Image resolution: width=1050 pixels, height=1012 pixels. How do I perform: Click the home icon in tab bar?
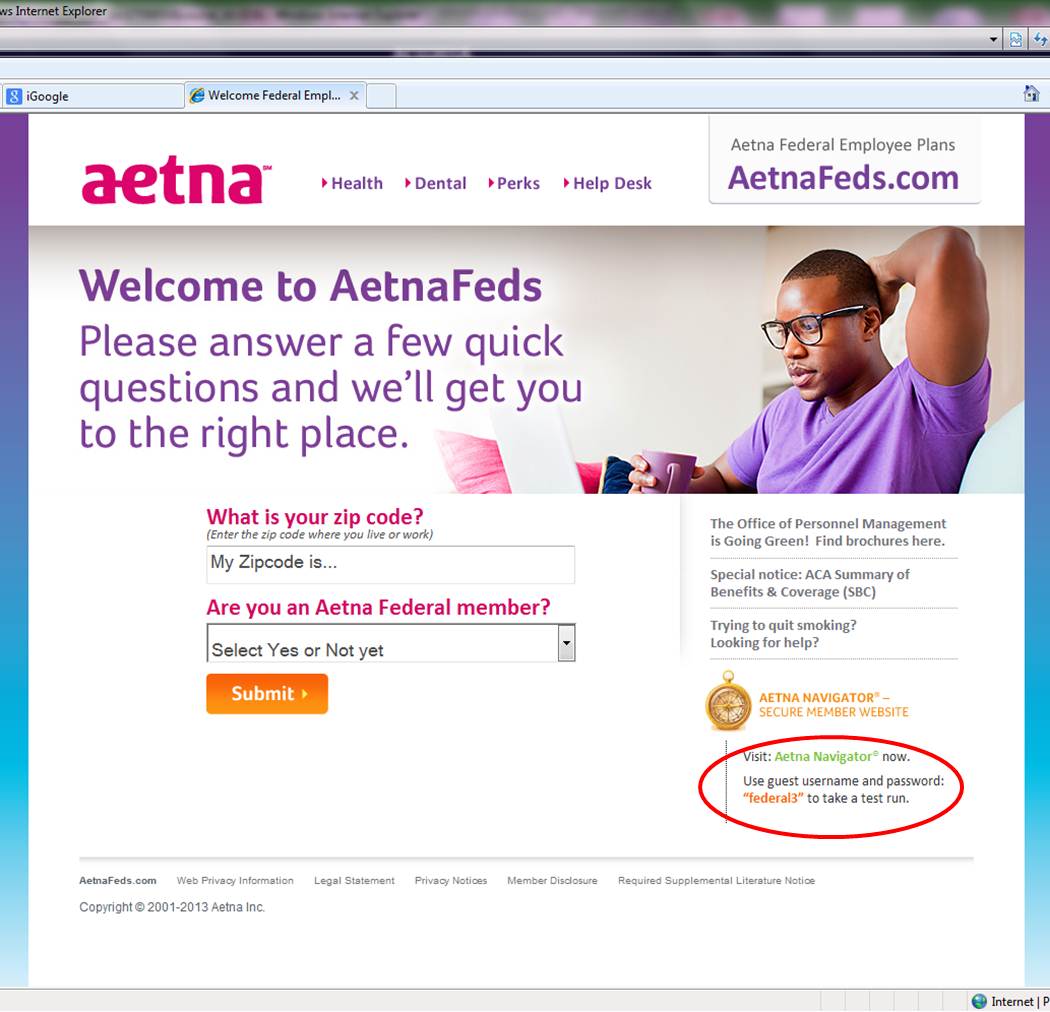tap(1031, 94)
